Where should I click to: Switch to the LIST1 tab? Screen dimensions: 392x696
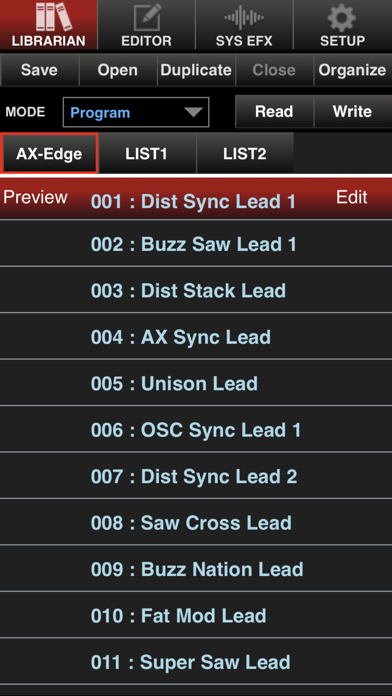click(x=147, y=153)
